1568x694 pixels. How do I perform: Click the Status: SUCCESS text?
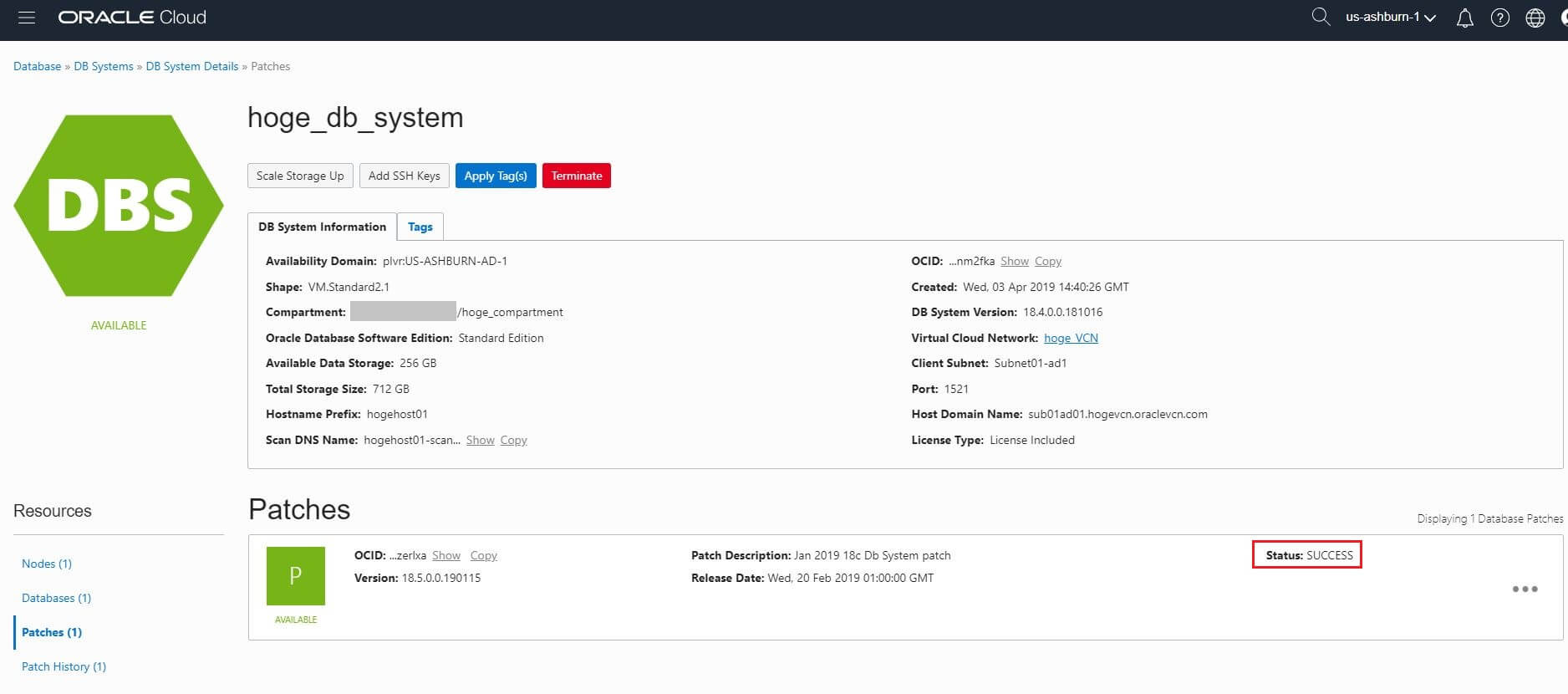[1309, 555]
